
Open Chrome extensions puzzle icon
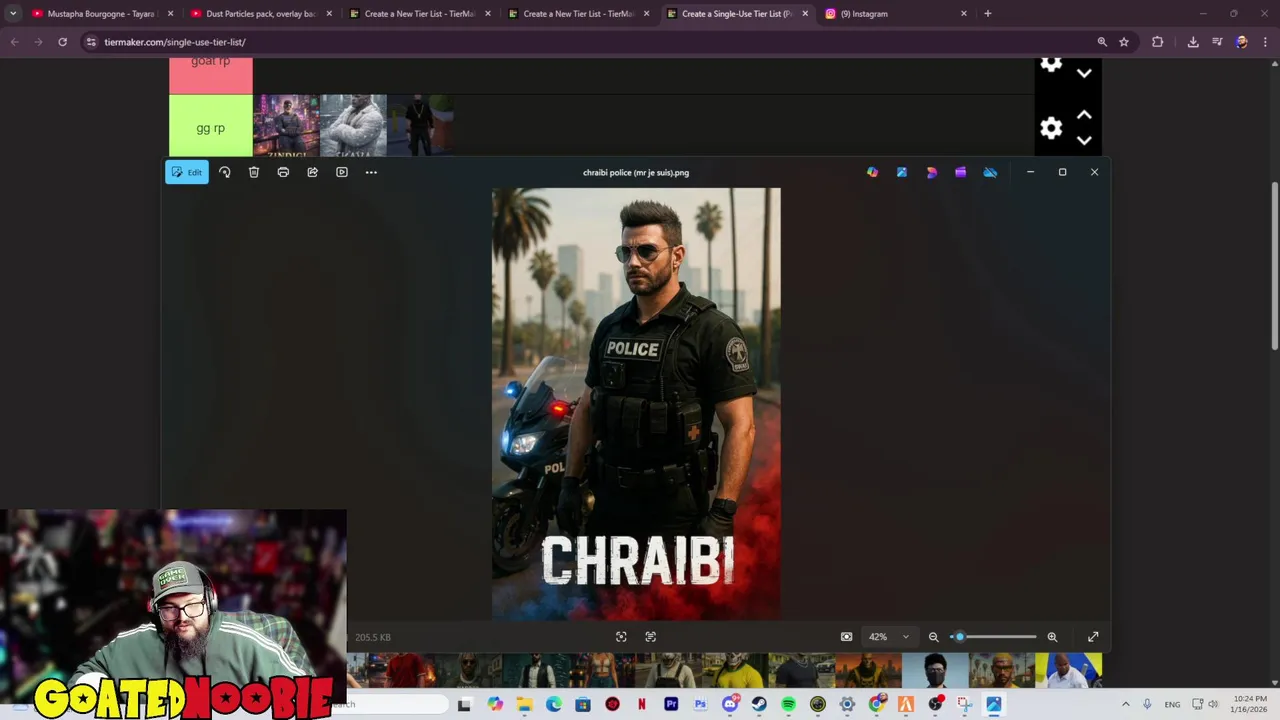pyautogui.click(x=1158, y=42)
